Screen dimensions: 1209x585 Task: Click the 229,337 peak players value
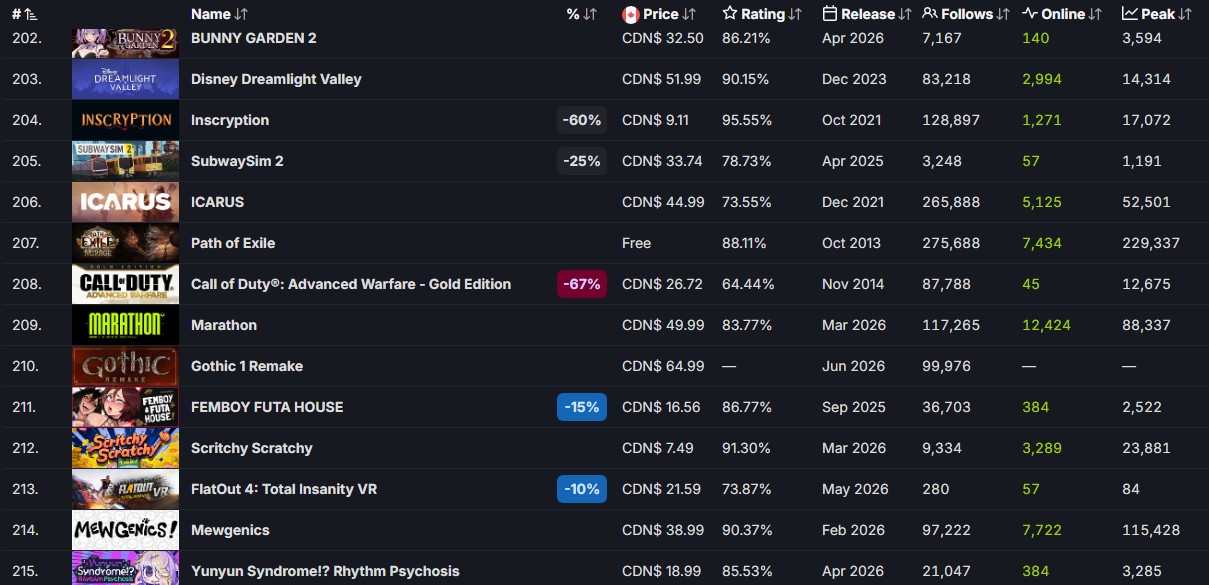(x=1151, y=243)
